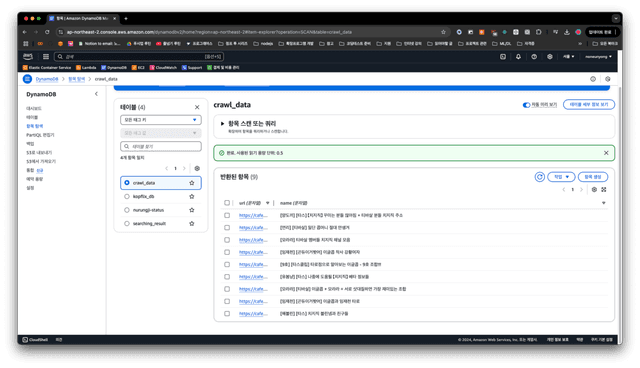Open CloudShell from the top navigation bar
640x368 pixels.
coord(502,57)
